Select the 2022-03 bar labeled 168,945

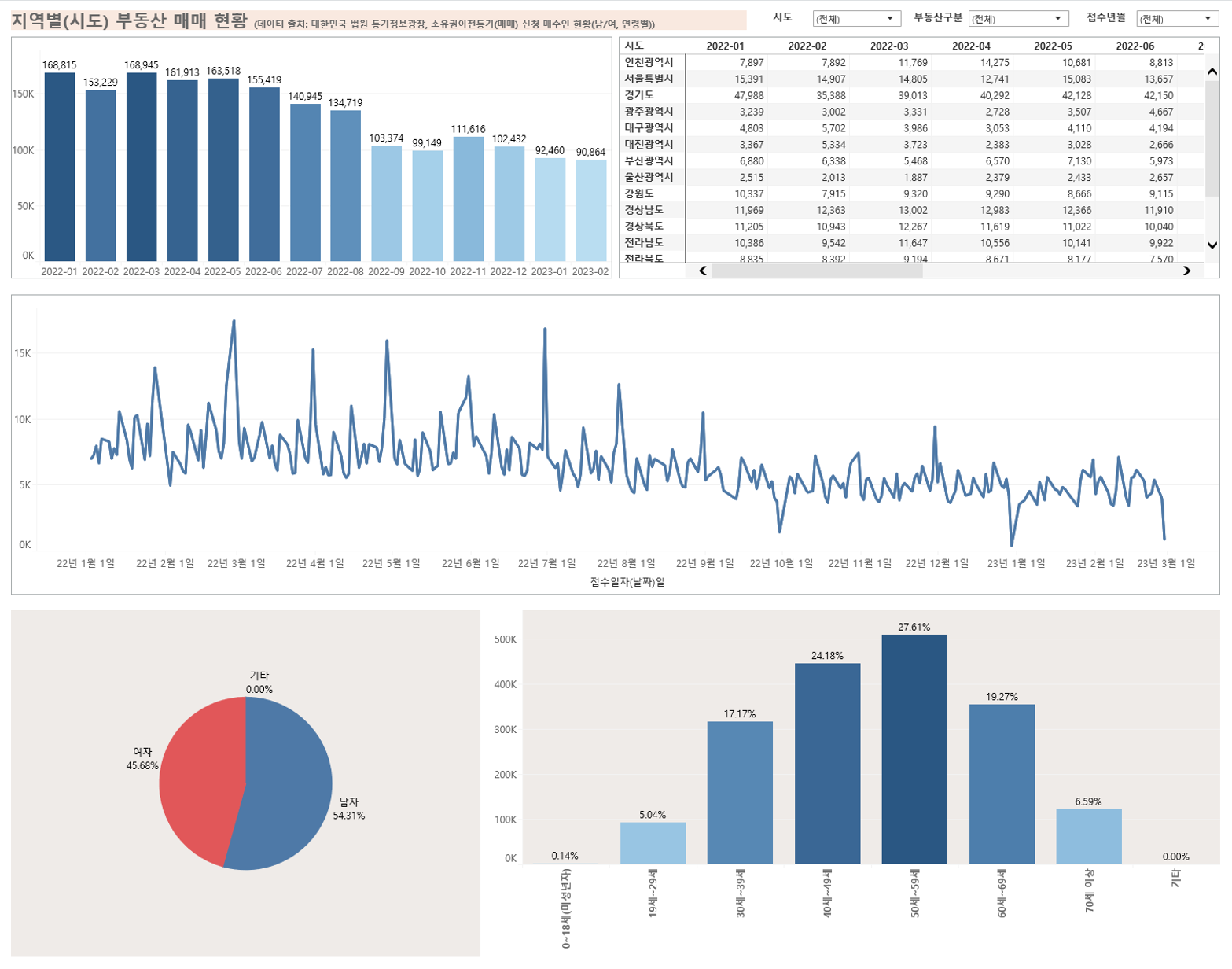142,167
